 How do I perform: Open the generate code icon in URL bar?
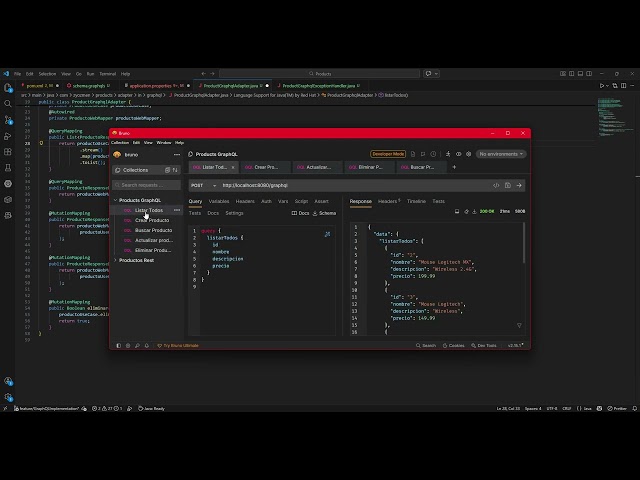[496, 185]
